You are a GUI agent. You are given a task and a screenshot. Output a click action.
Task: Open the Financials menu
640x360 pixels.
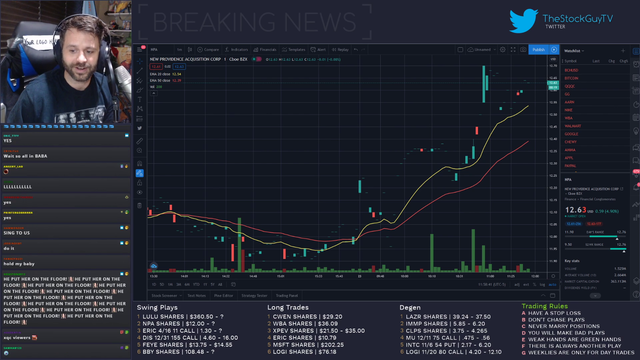click(264, 49)
